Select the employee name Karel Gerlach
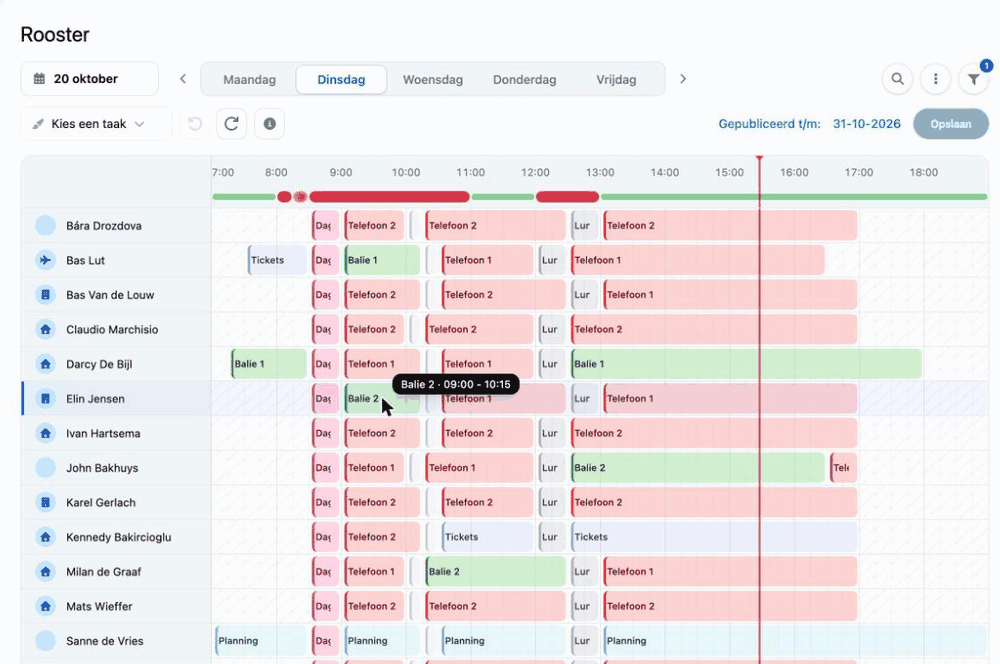Viewport: 1000px width, 664px height. pos(101,503)
